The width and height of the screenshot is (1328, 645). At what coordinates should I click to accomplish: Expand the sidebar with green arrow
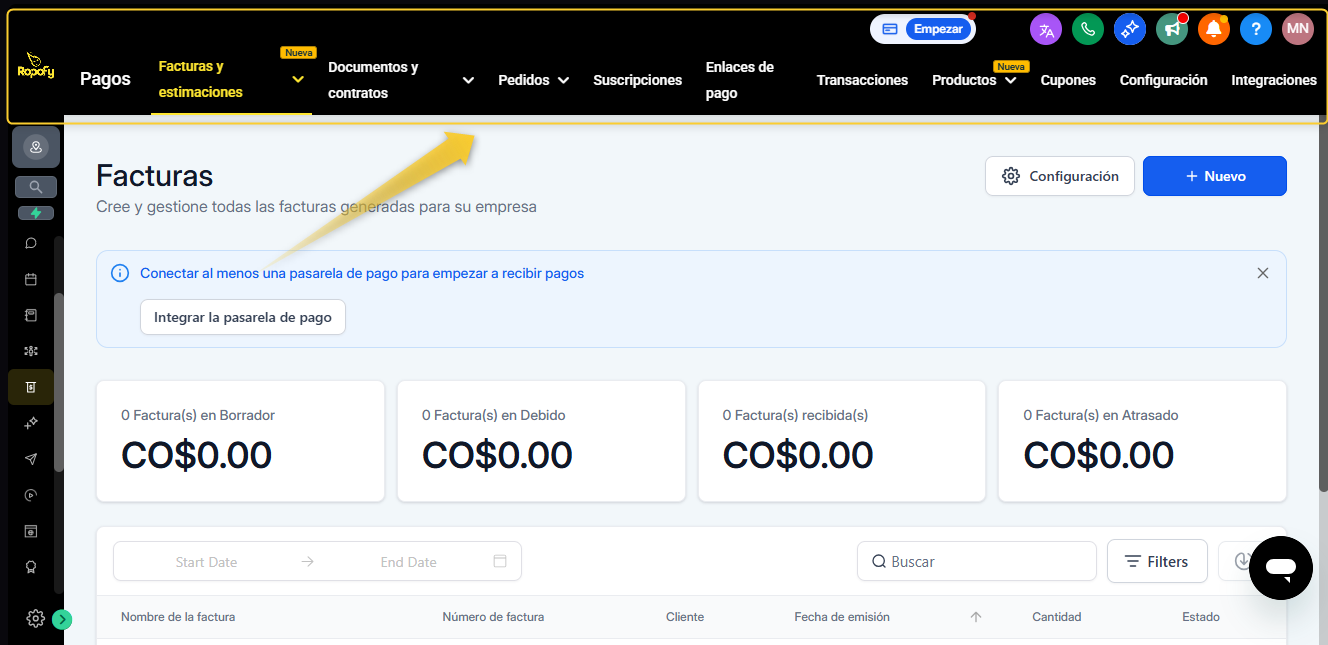point(62,619)
